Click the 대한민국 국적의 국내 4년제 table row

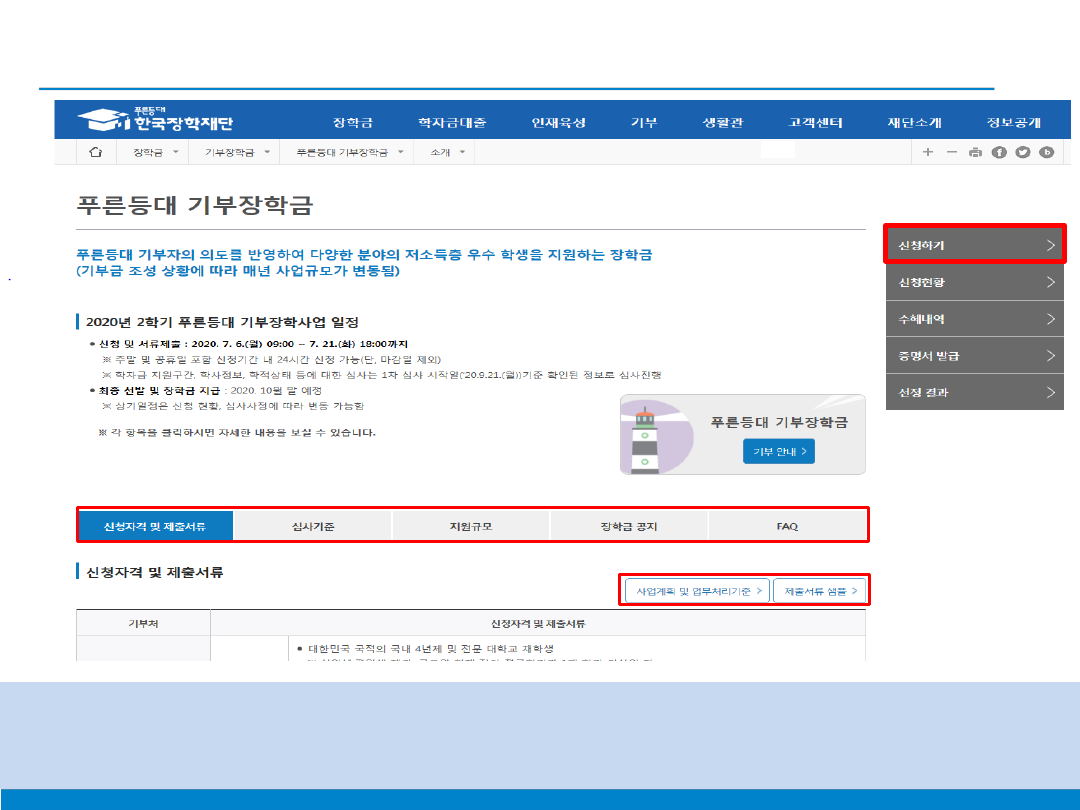tap(430, 649)
